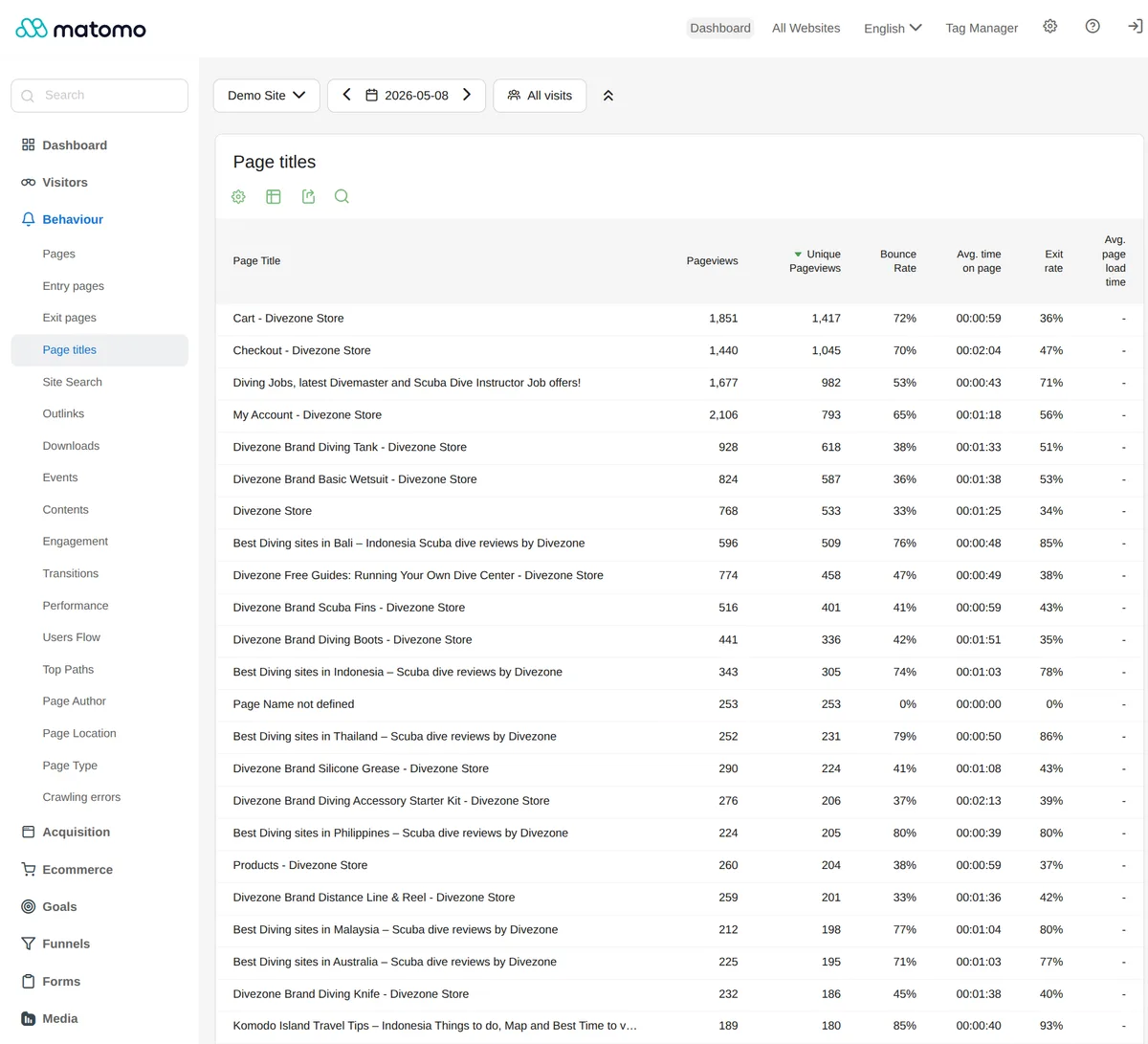Viewport: 1148px width, 1044px height.
Task: Open Page Author report
Action: point(74,701)
